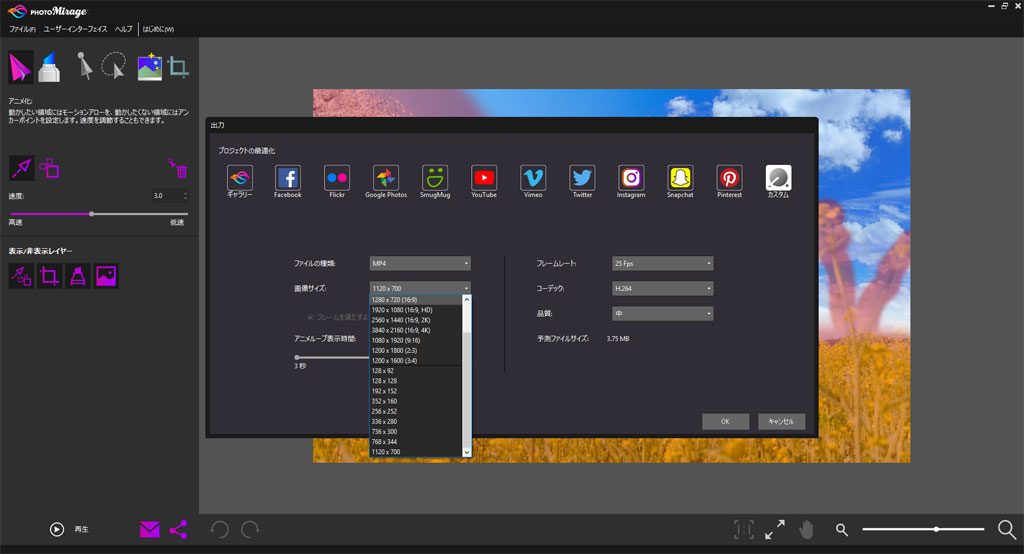Open the ファイルの種類 MP4 dropdown

tap(419, 263)
